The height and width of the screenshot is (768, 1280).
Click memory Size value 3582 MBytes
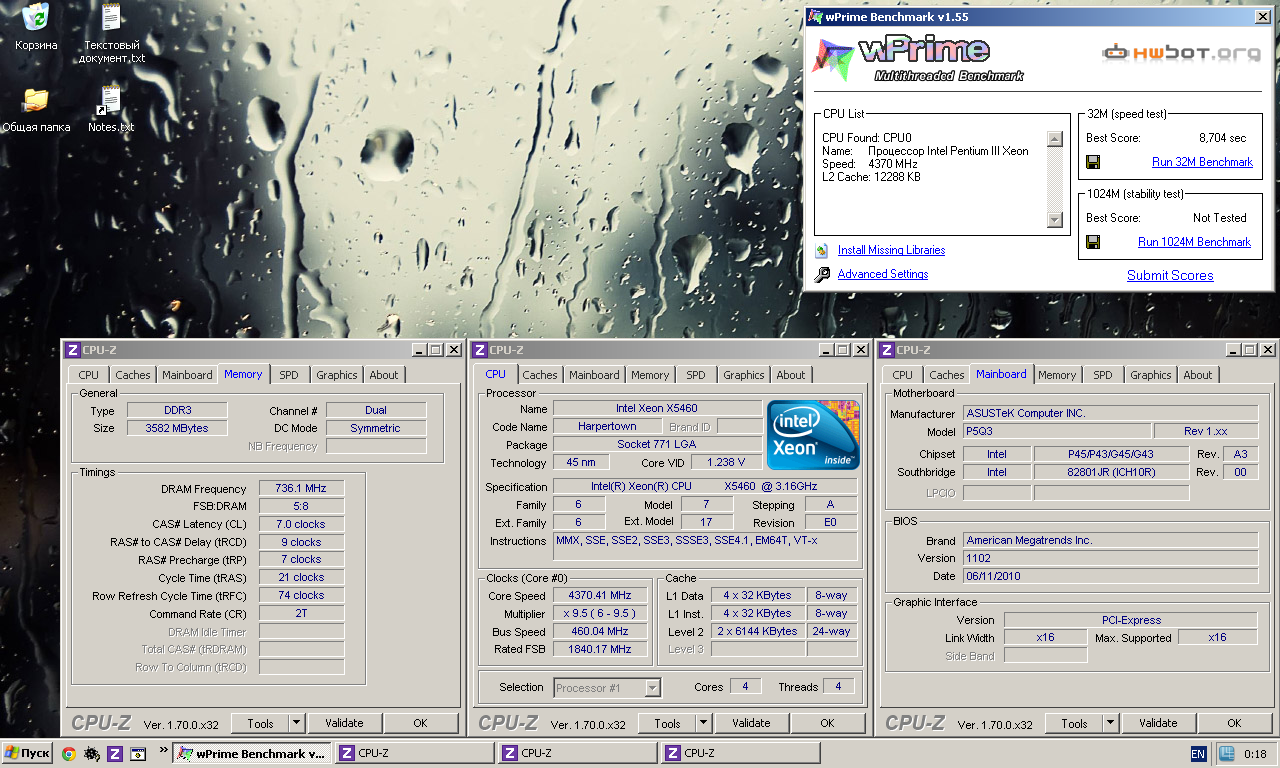[178, 428]
